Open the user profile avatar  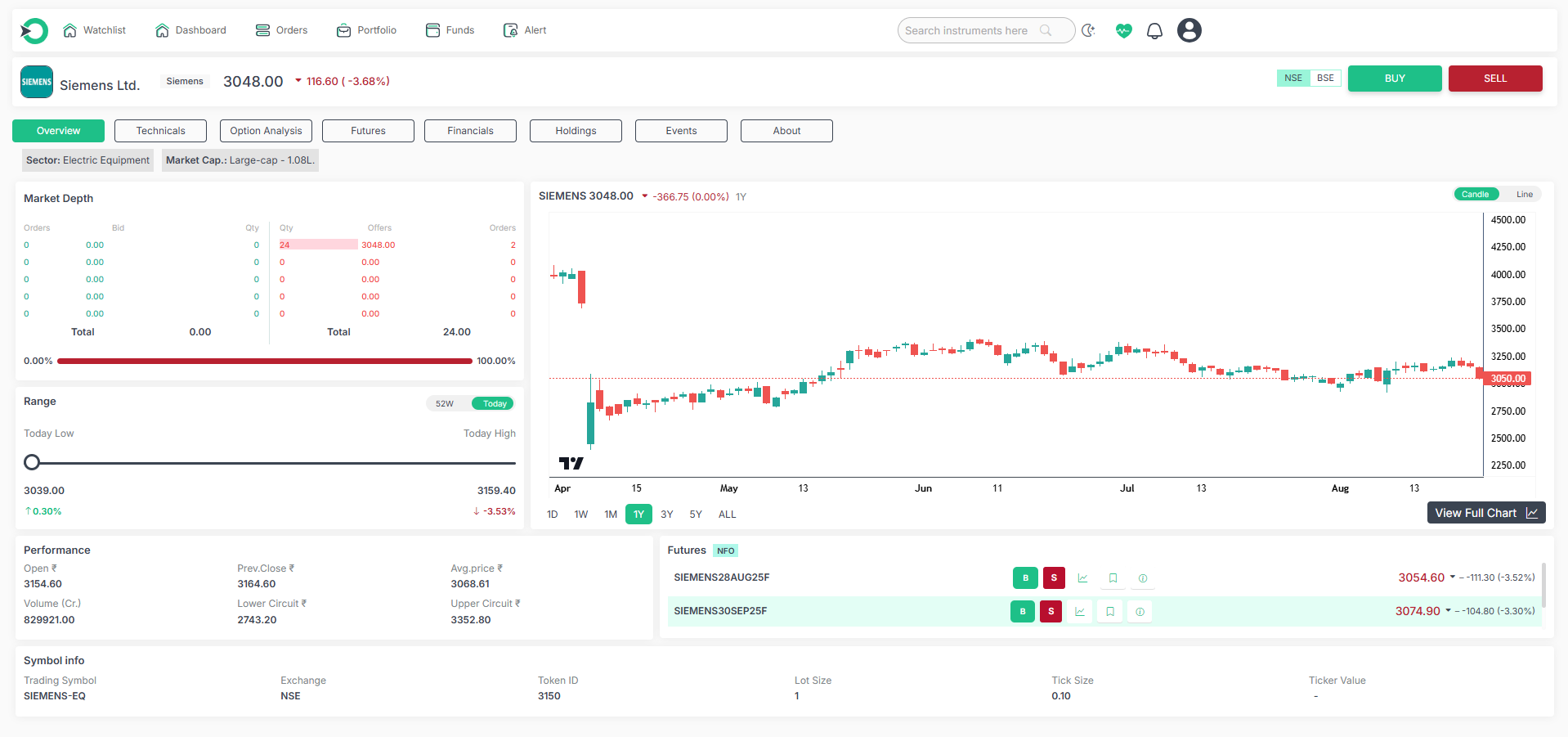(1189, 30)
